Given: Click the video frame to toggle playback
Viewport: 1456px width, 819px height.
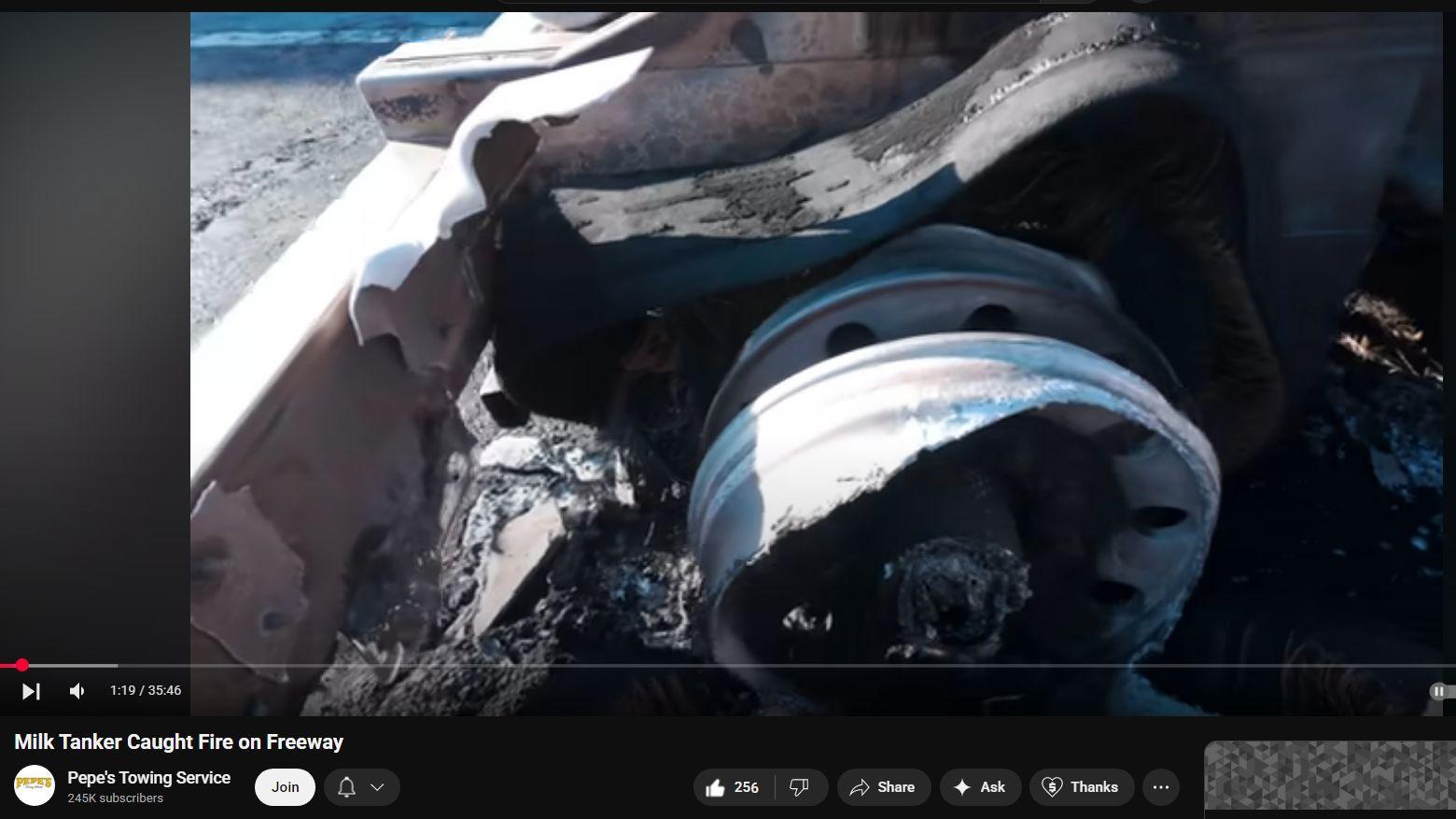Looking at the screenshot, I should 816,355.
